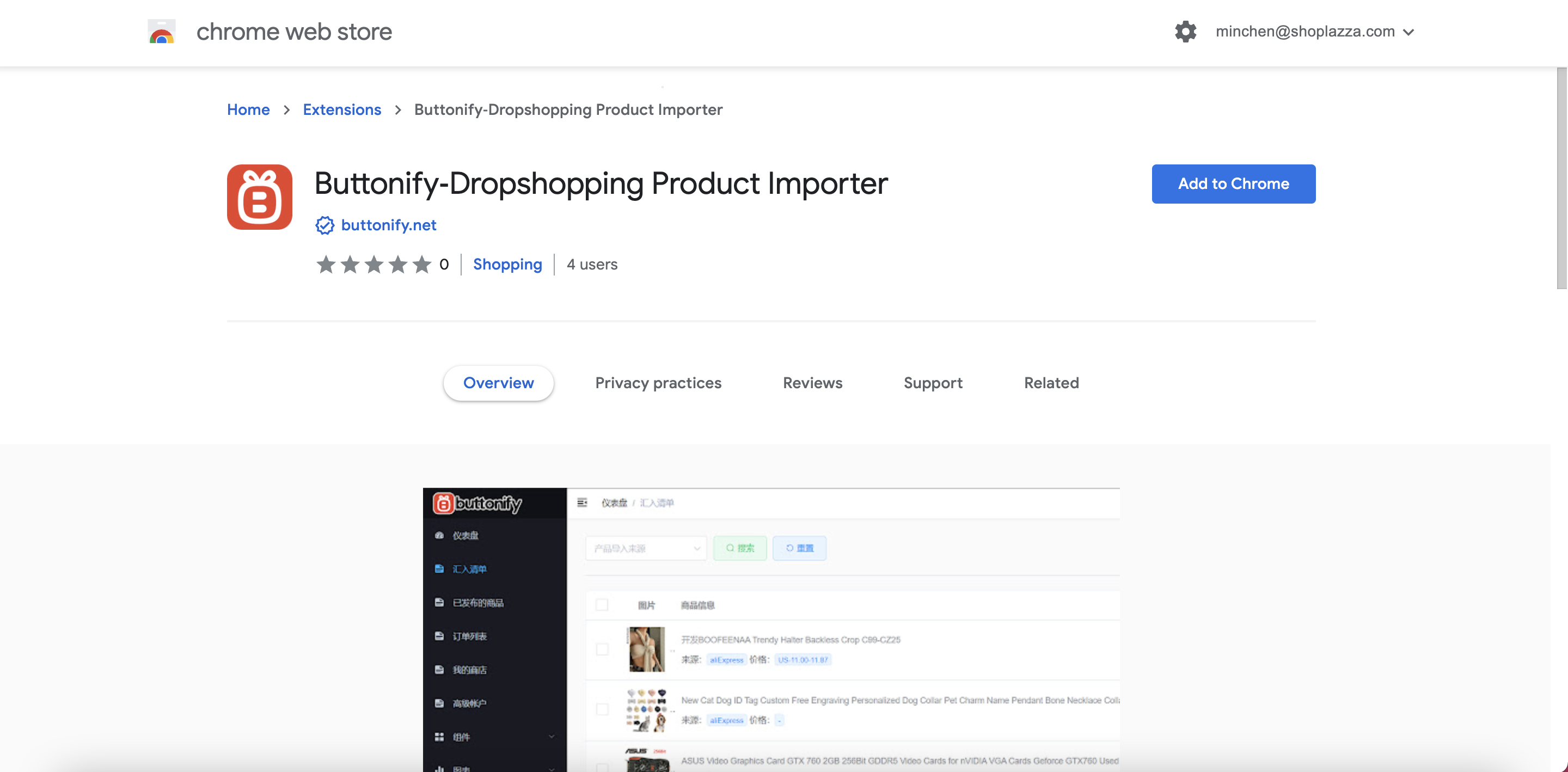Click the Add to Chrome button
This screenshot has width=1568, height=772.
[x=1233, y=184]
